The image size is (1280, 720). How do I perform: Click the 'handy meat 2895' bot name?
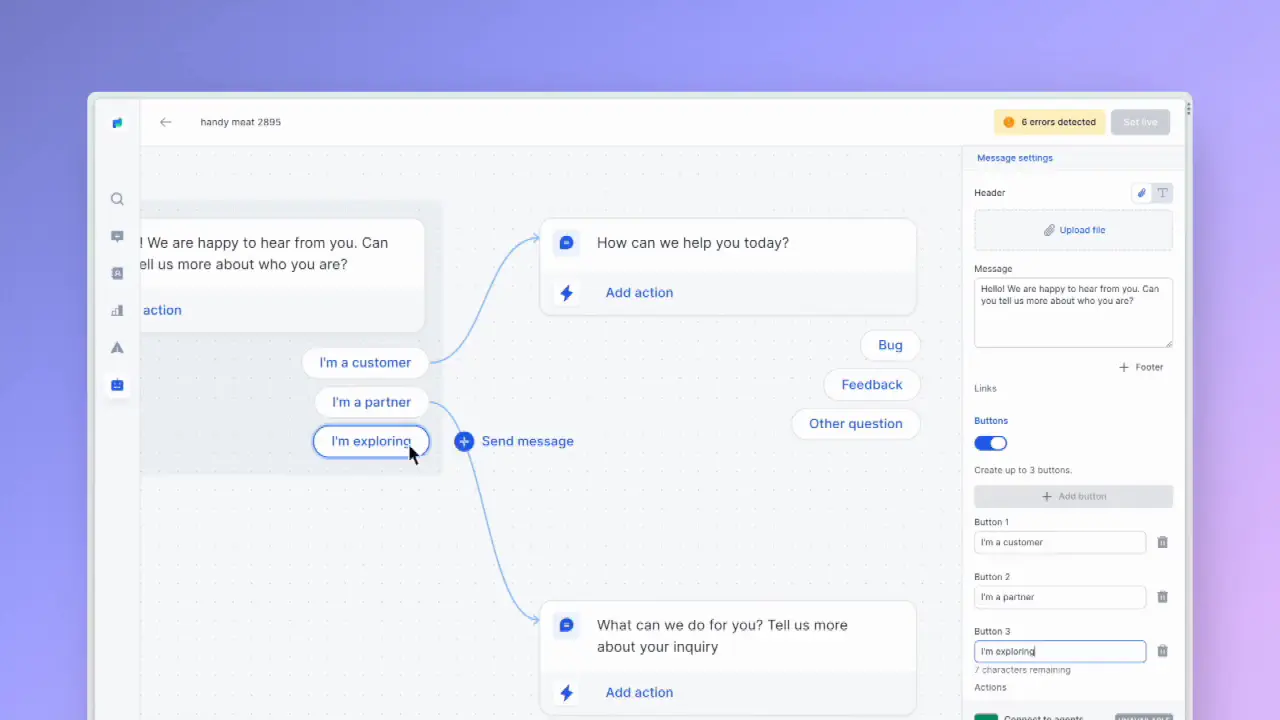241,122
